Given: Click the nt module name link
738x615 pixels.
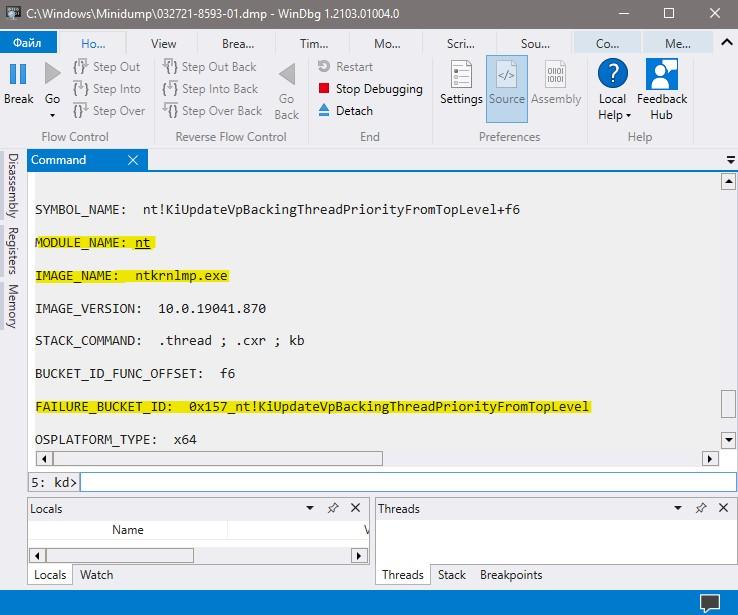Looking at the screenshot, I should pyautogui.click(x=142, y=243).
